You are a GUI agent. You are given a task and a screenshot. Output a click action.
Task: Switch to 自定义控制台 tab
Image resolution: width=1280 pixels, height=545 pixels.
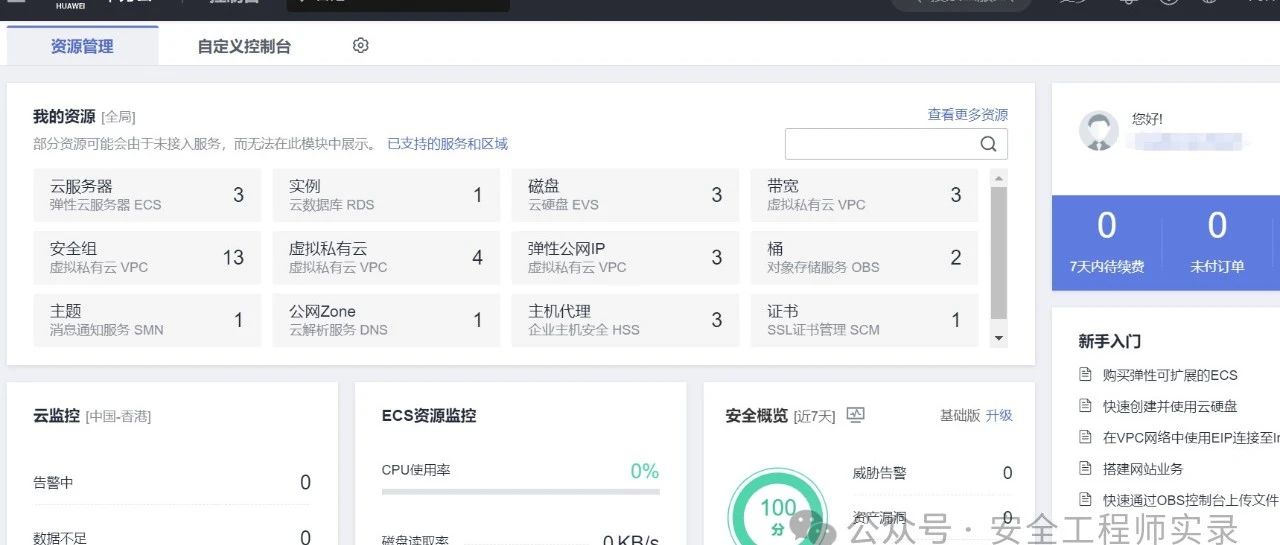244,46
